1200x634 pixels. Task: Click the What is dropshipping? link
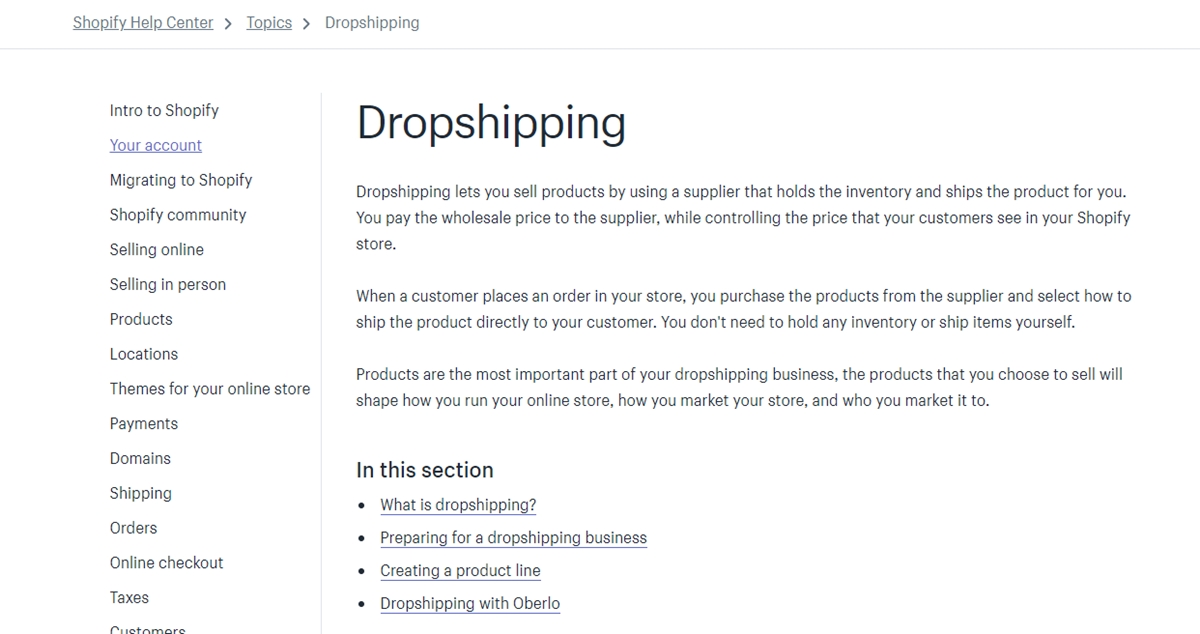coord(458,506)
